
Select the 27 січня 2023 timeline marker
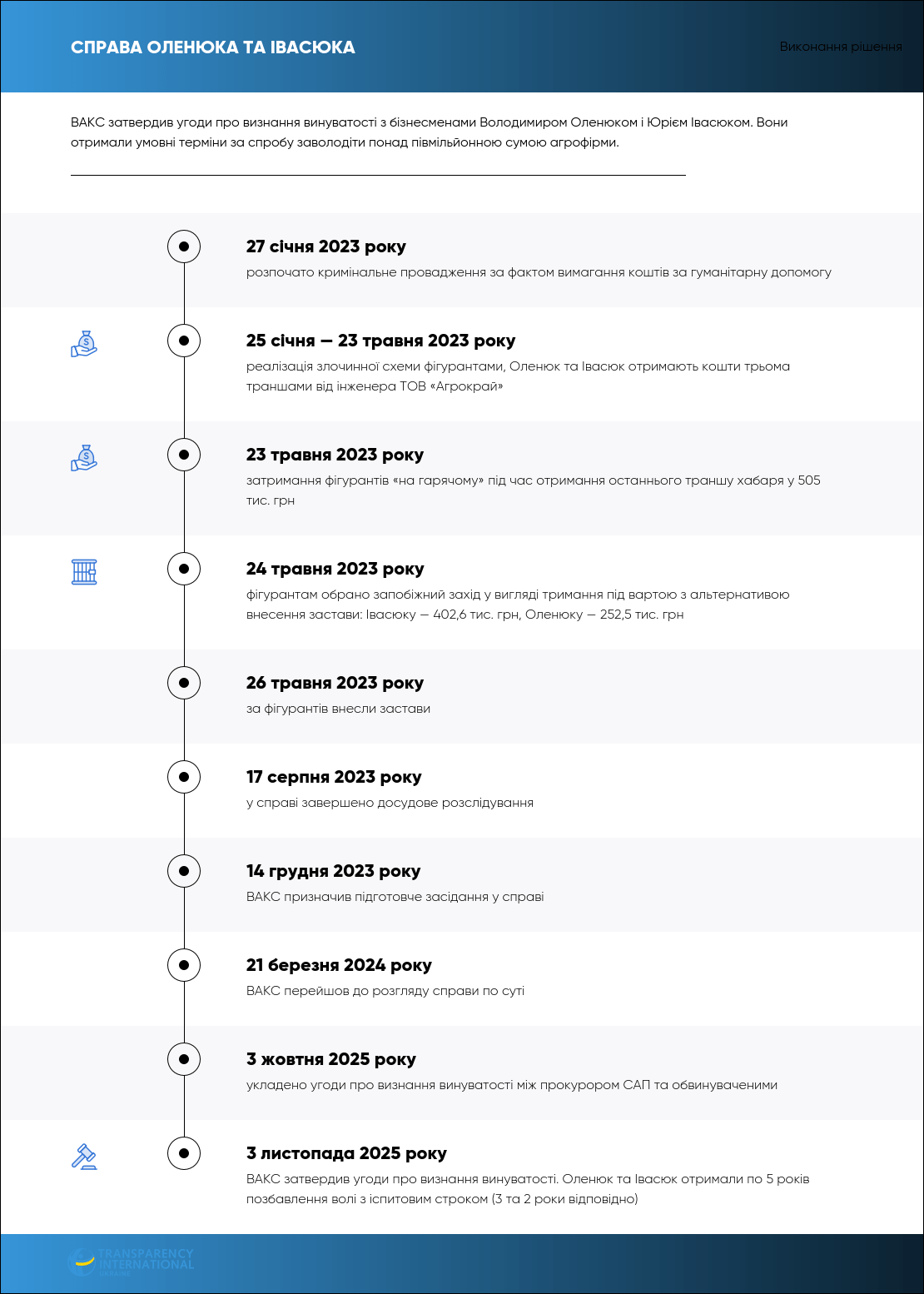coord(184,246)
